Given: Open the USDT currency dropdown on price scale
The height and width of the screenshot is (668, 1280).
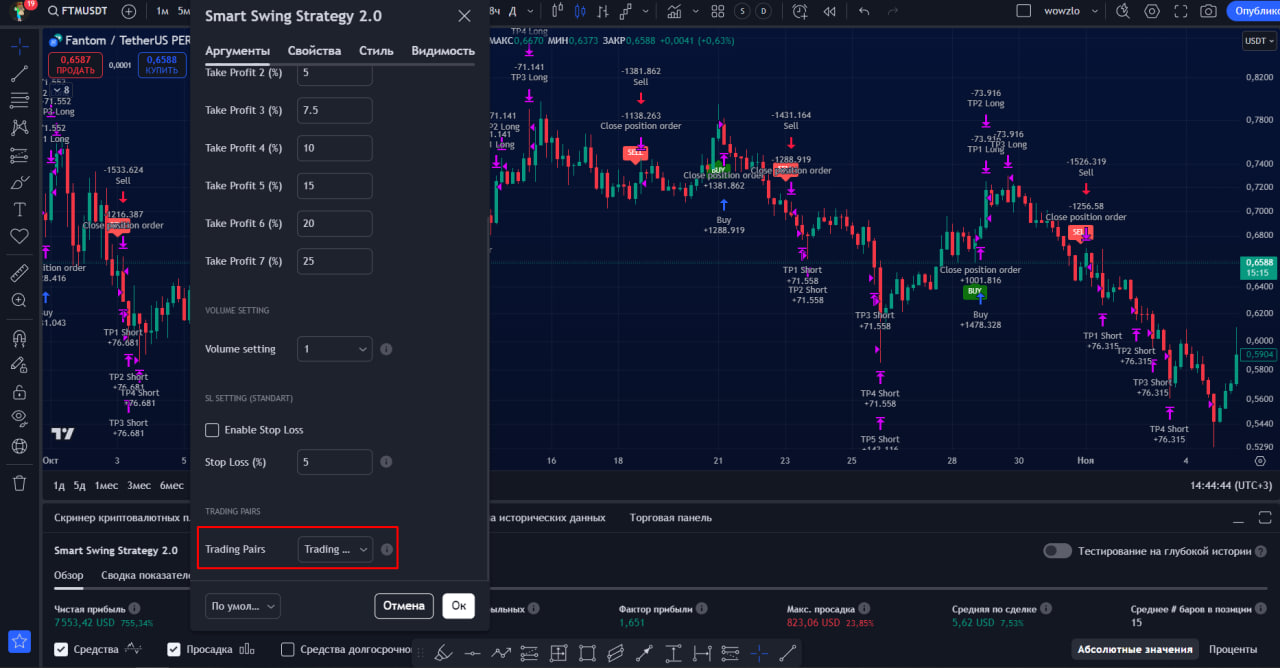Looking at the screenshot, I should point(1259,41).
